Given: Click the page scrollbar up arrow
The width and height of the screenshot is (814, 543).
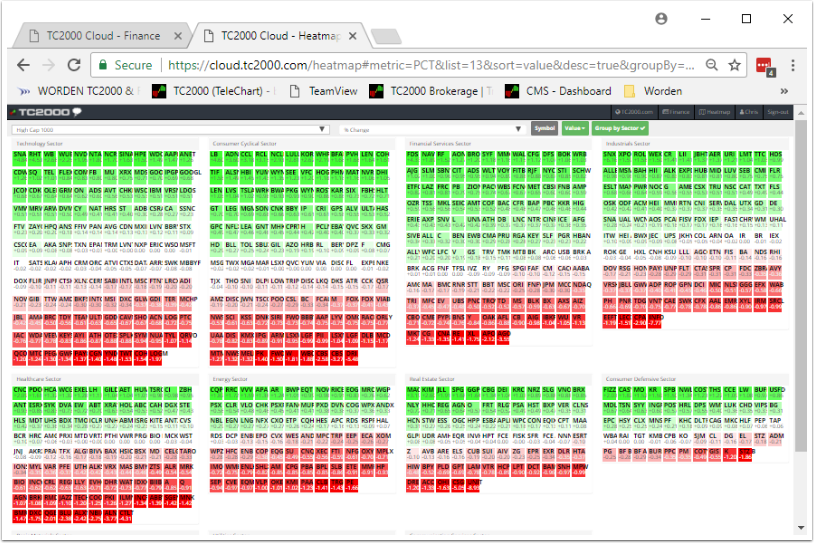Looking at the screenshot, I should pos(801,113).
